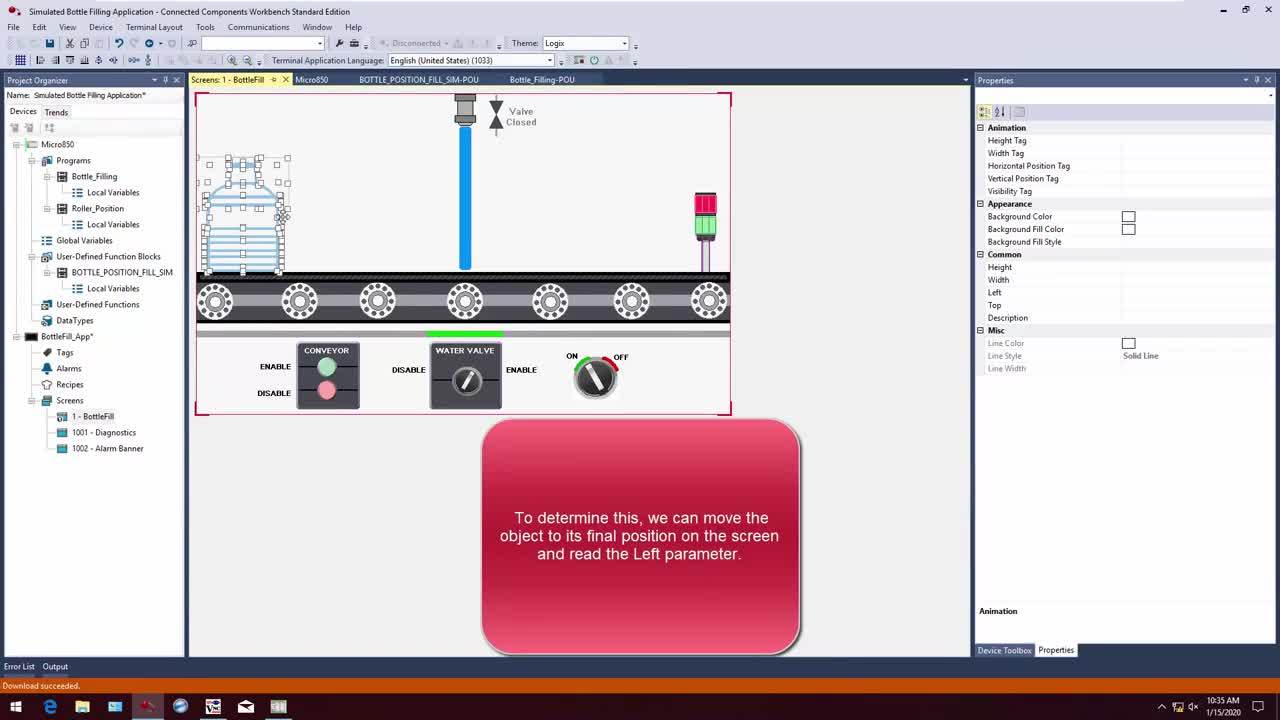Screen dimensions: 1280x720
Task: Sort properties alphabetically in the Properties panel
Action: (999, 112)
